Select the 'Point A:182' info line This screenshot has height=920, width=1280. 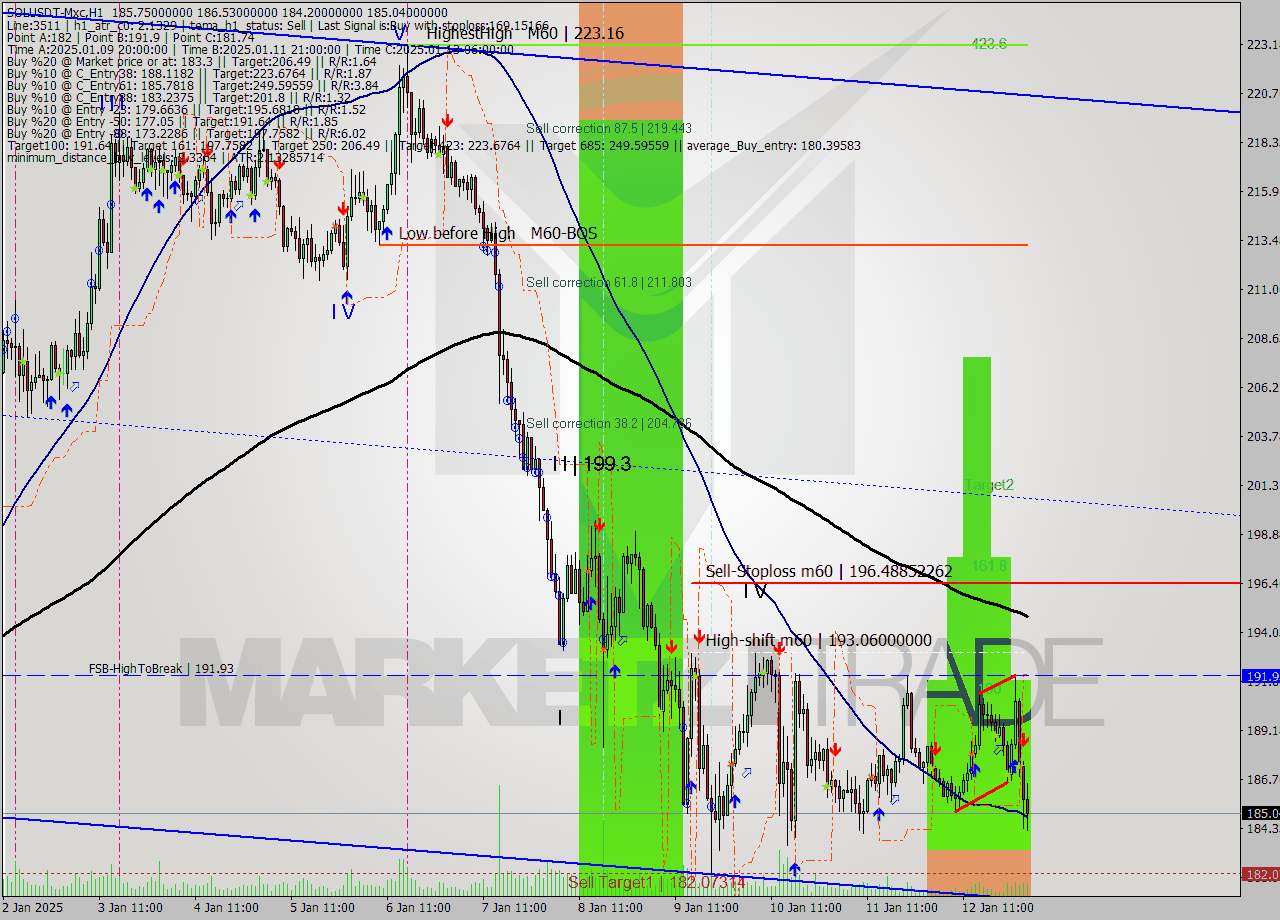[x=130, y=37]
